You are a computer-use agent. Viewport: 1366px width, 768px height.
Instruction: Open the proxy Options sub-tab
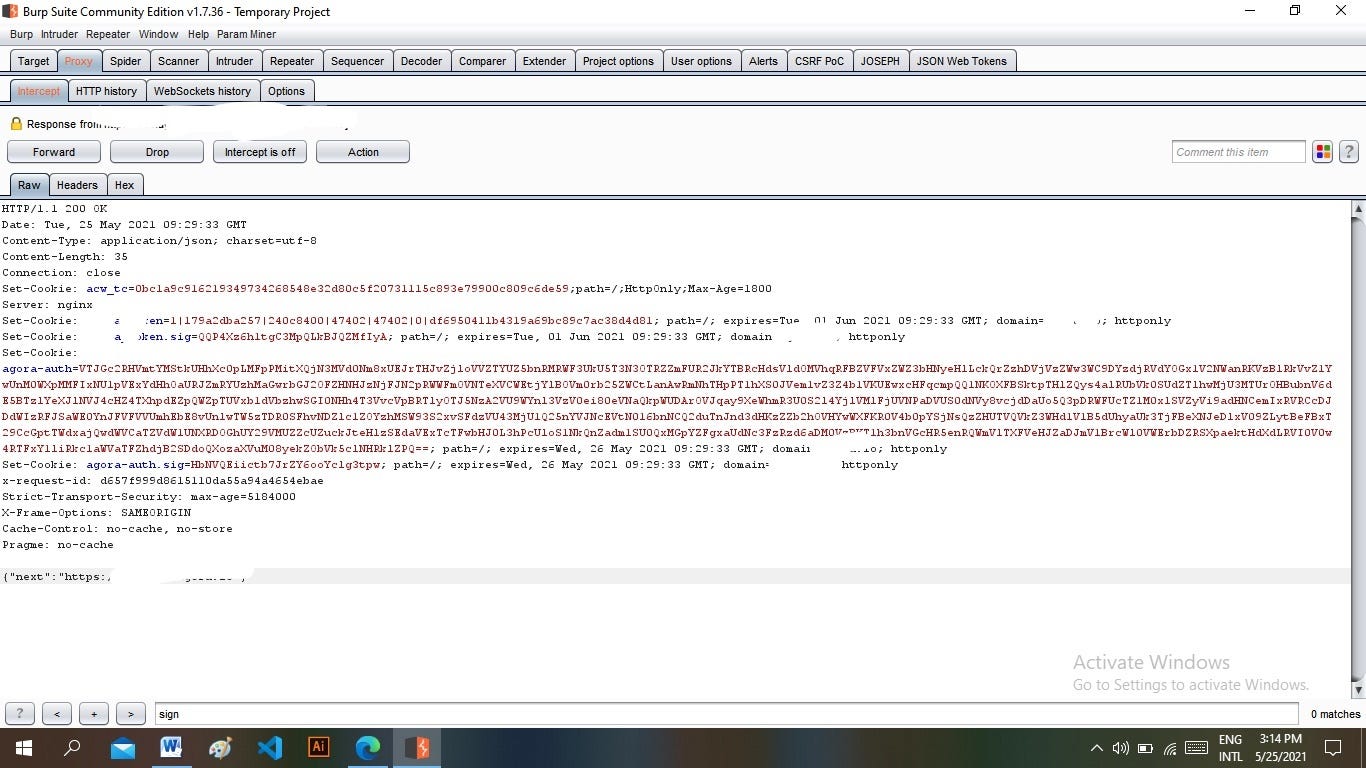[x=286, y=91]
